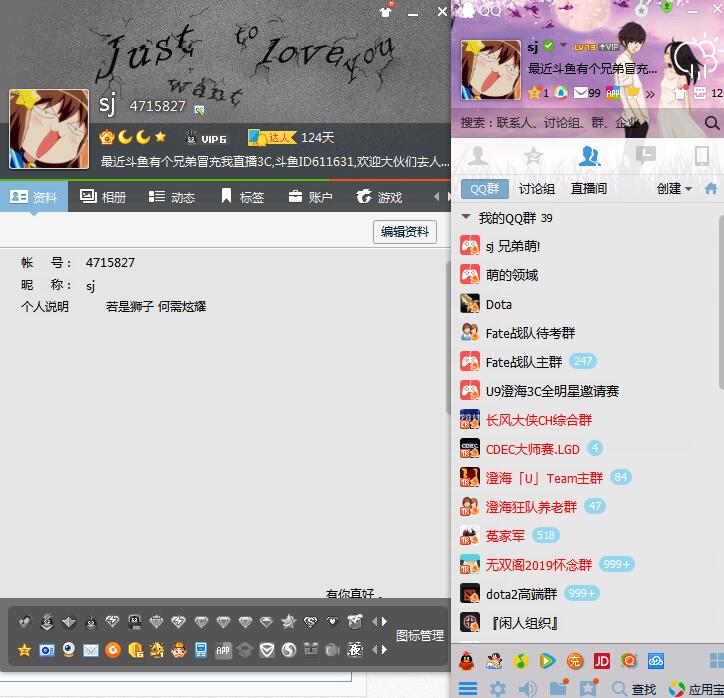Click the gold star icon in profile icon bar
This screenshot has width=724, height=698.
24,650
